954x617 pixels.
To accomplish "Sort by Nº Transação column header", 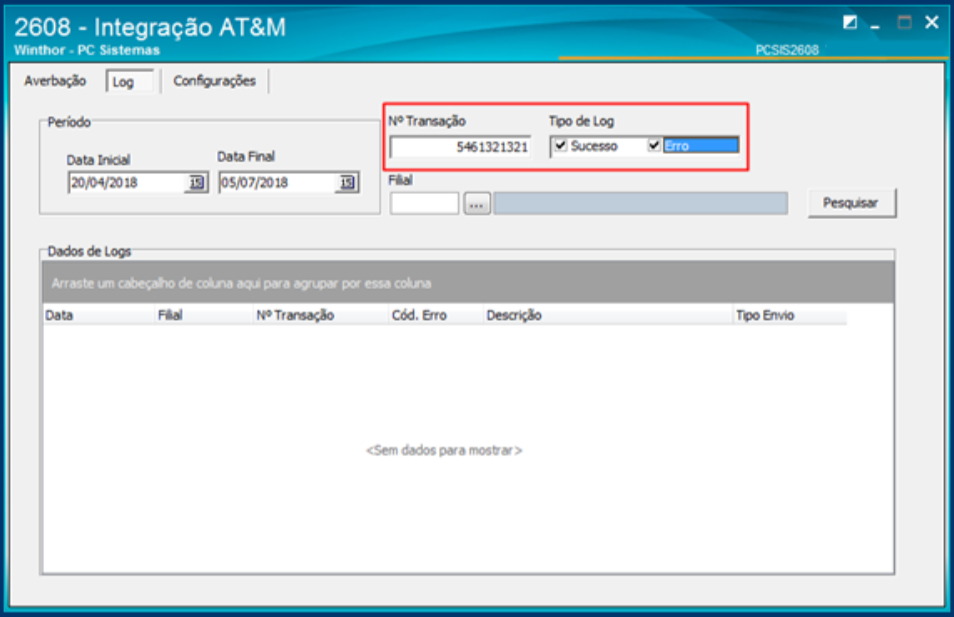I will pyautogui.click(x=321, y=315).
